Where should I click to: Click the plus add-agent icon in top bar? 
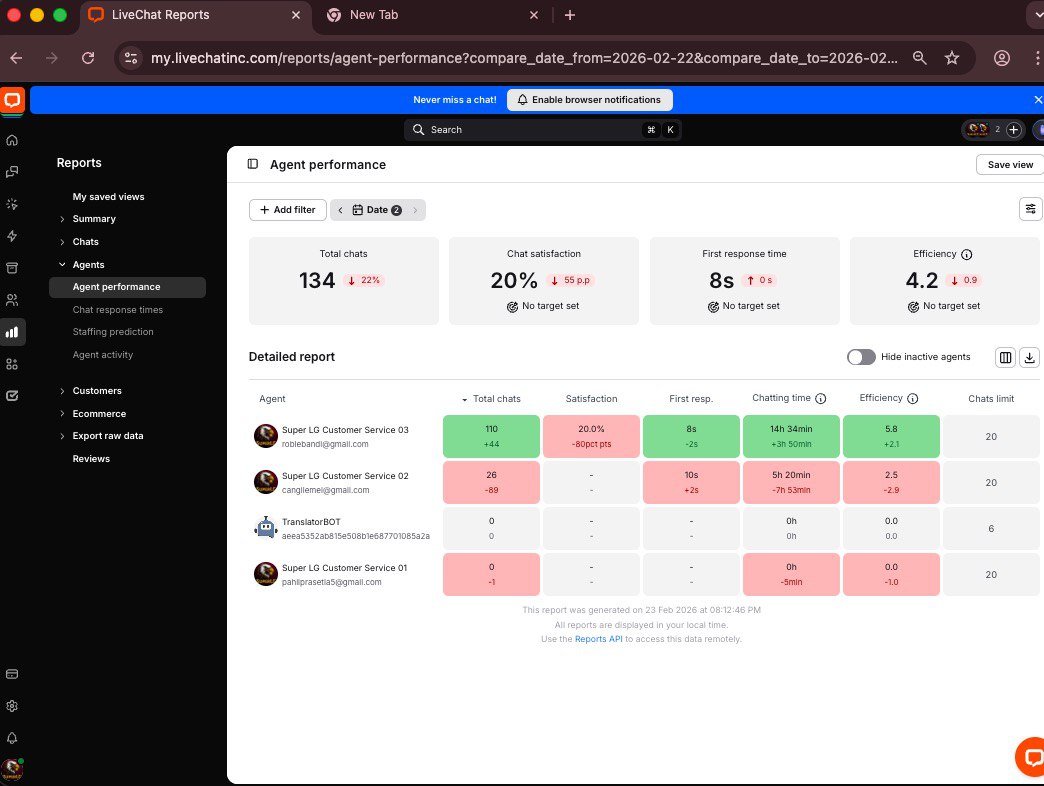(x=1013, y=130)
